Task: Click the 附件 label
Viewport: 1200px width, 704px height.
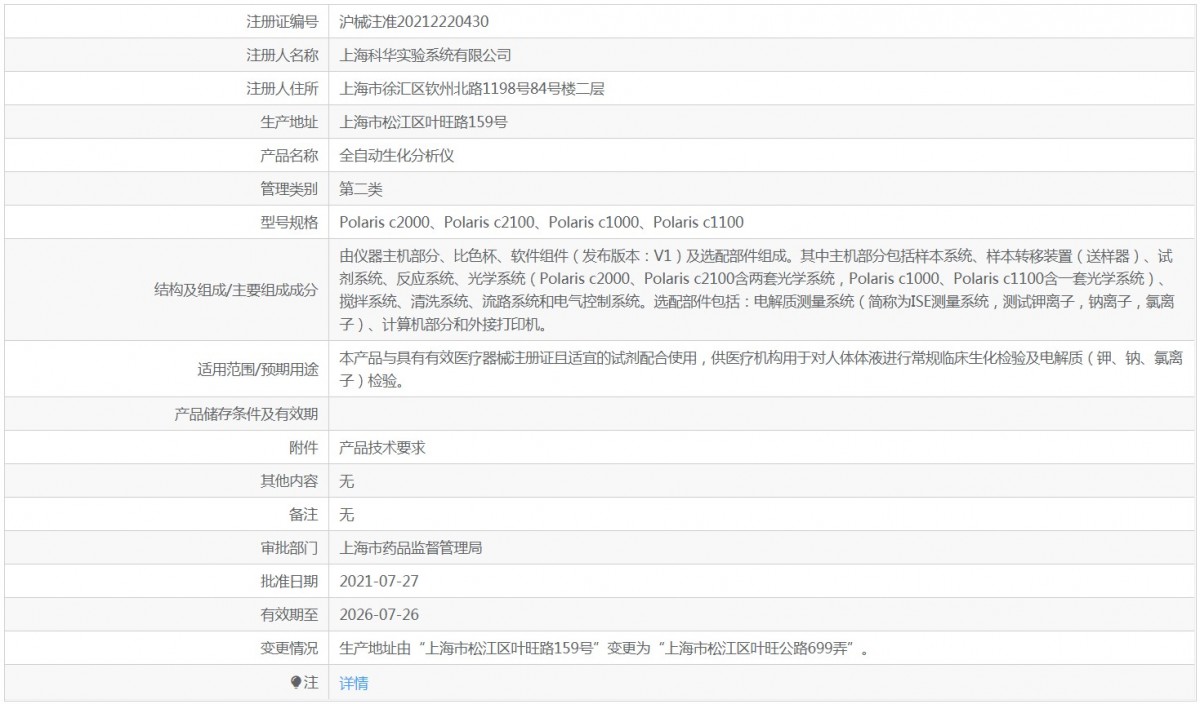Action: pos(304,447)
